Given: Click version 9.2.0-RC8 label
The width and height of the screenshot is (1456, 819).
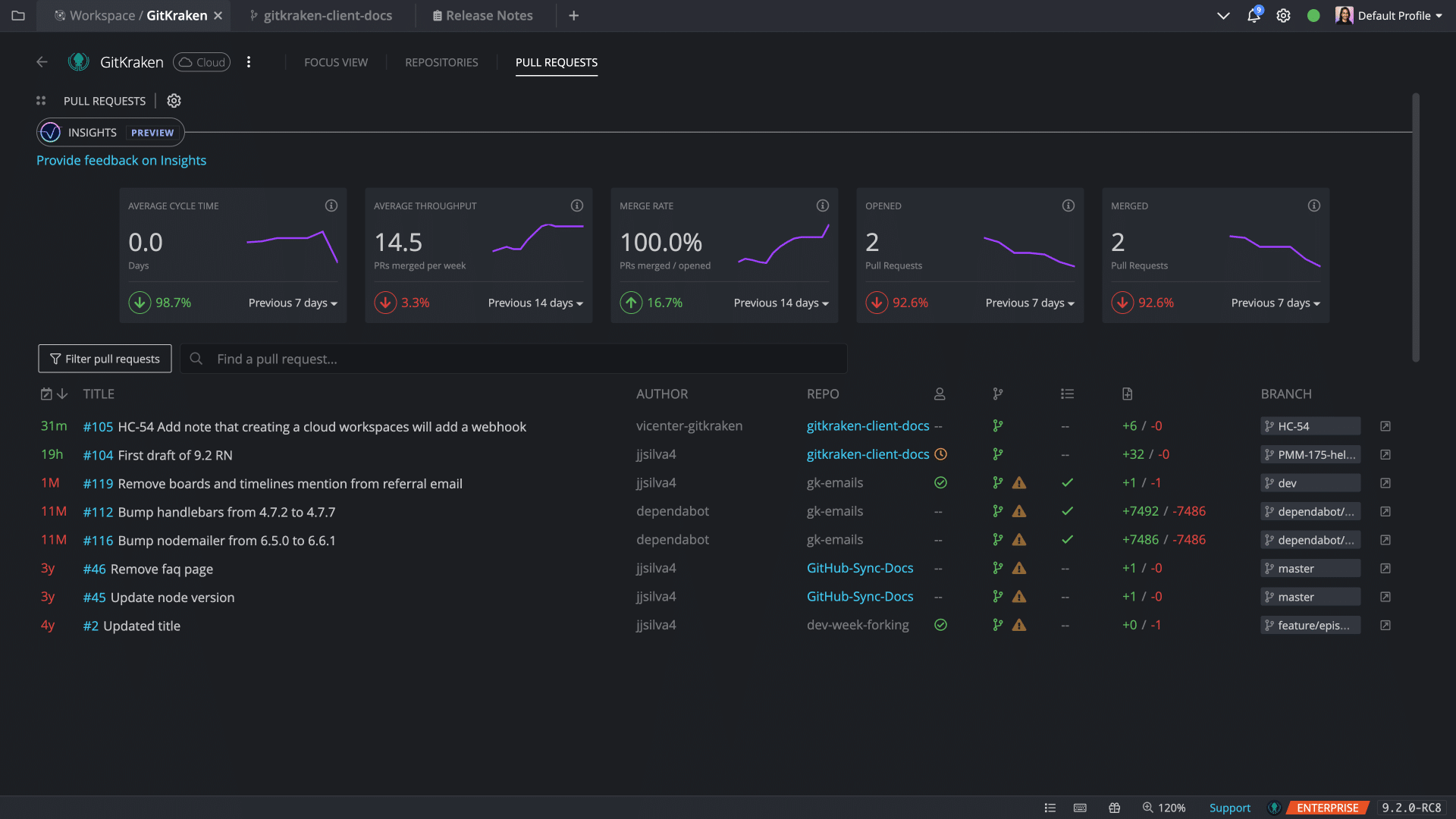Looking at the screenshot, I should click(x=1411, y=808).
